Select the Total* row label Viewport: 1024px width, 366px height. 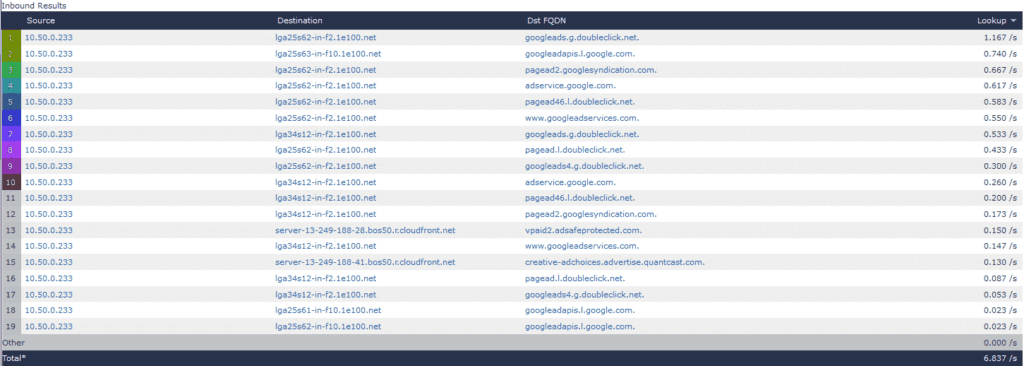(14, 359)
